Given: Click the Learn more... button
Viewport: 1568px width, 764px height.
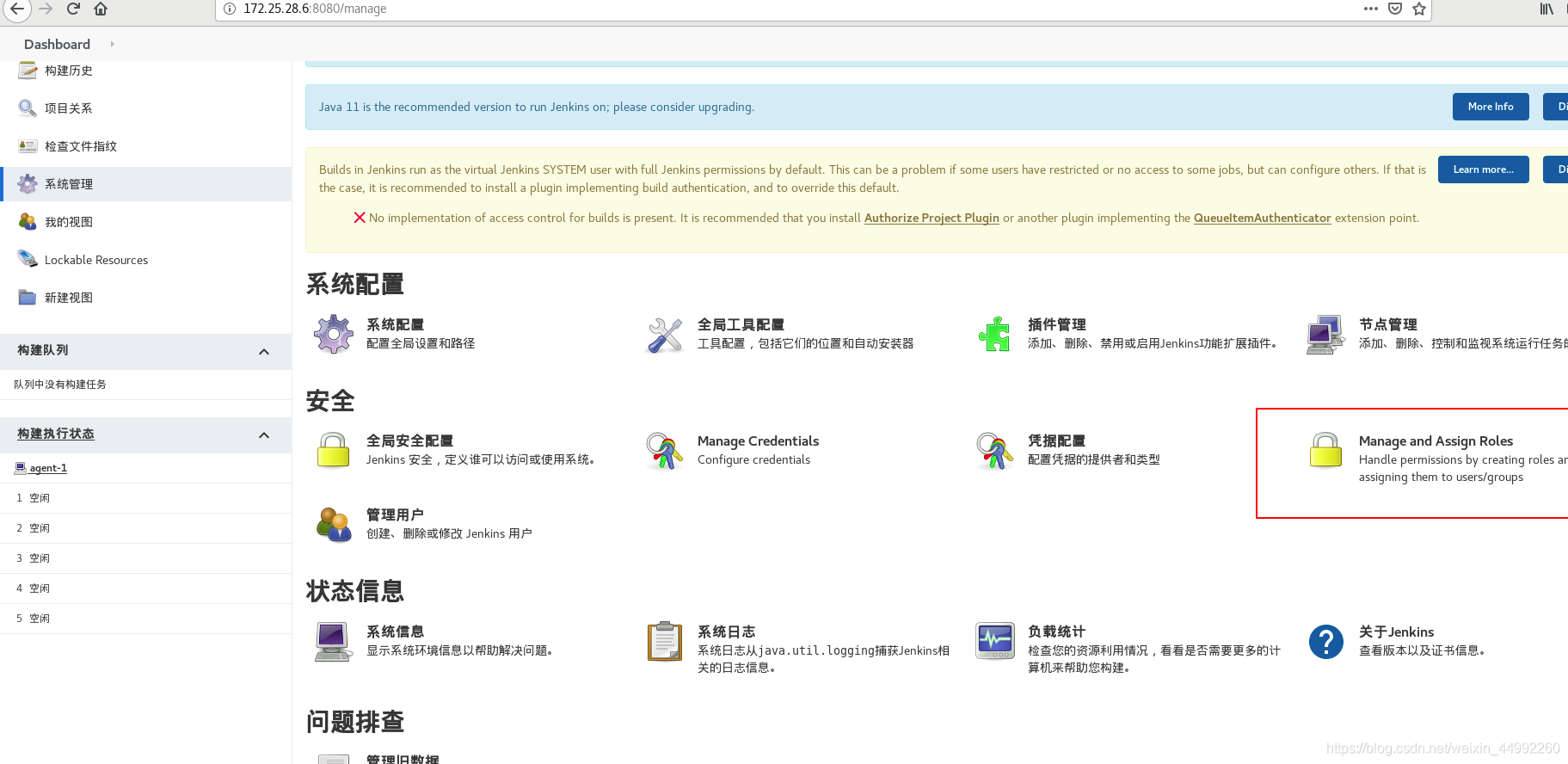Looking at the screenshot, I should tap(1483, 169).
